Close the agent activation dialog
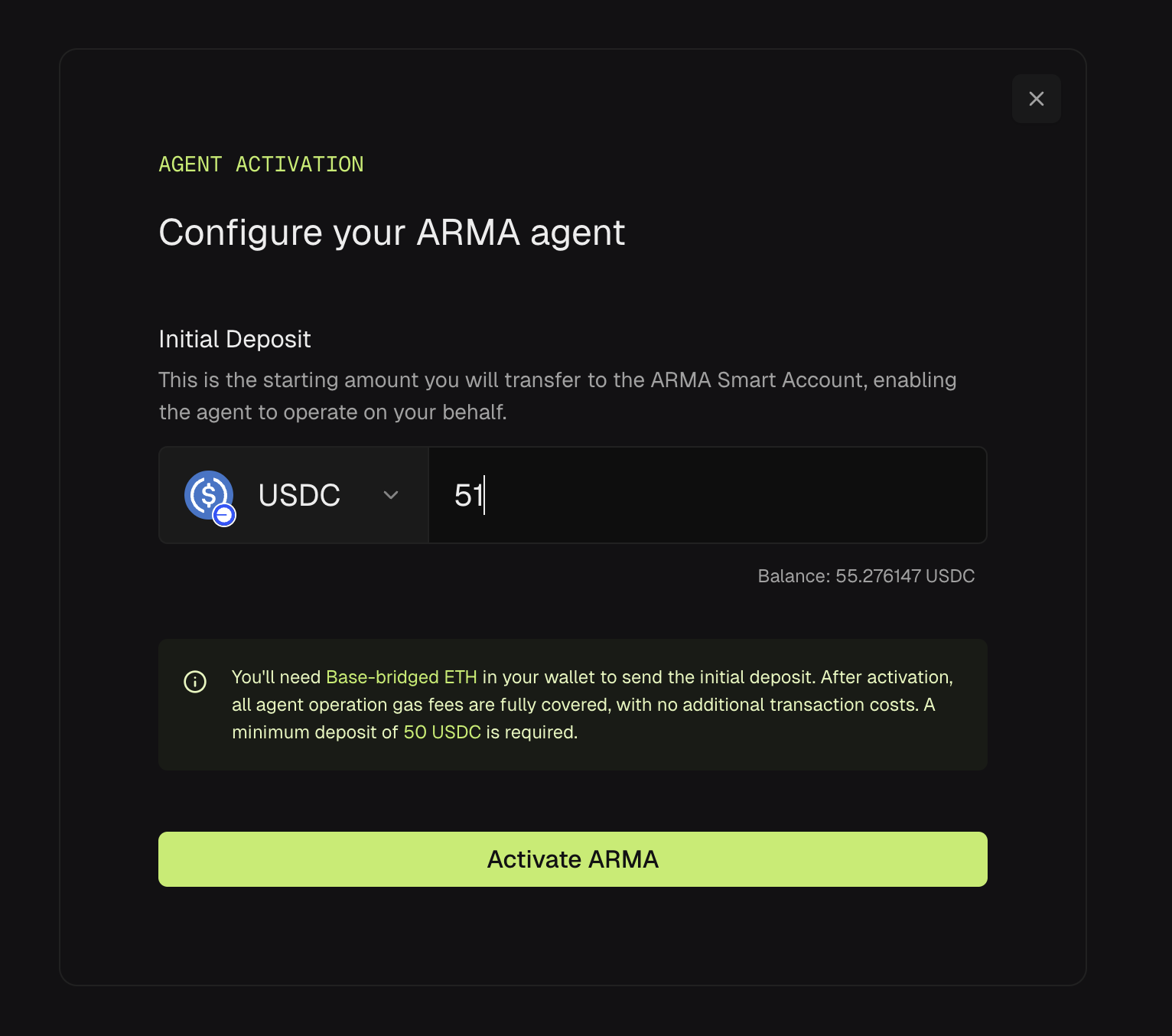Image resolution: width=1172 pixels, height=1036 pixels. (x=1036, y=99)
